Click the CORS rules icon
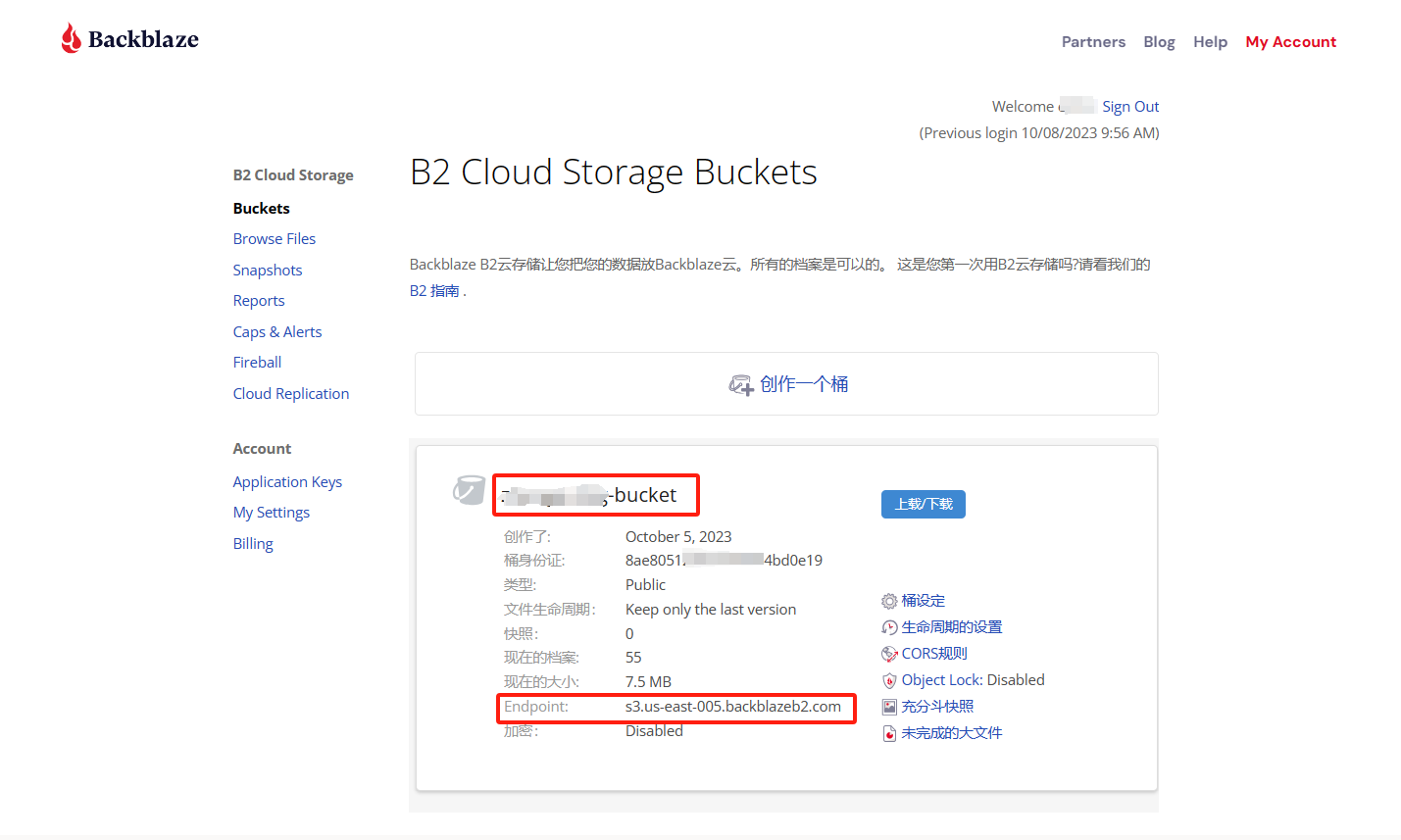Screen dimensions: 1401x840 [x=889, y=654]
